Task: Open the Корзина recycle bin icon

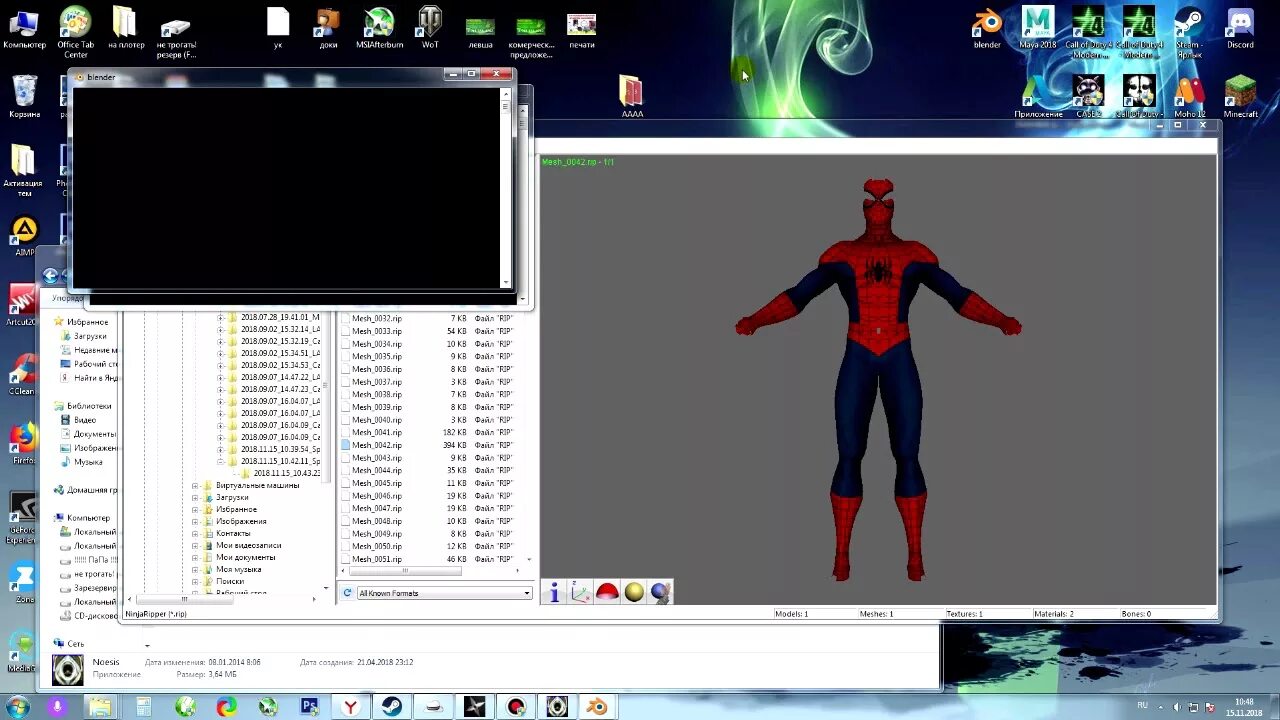Action: (25, 97)
